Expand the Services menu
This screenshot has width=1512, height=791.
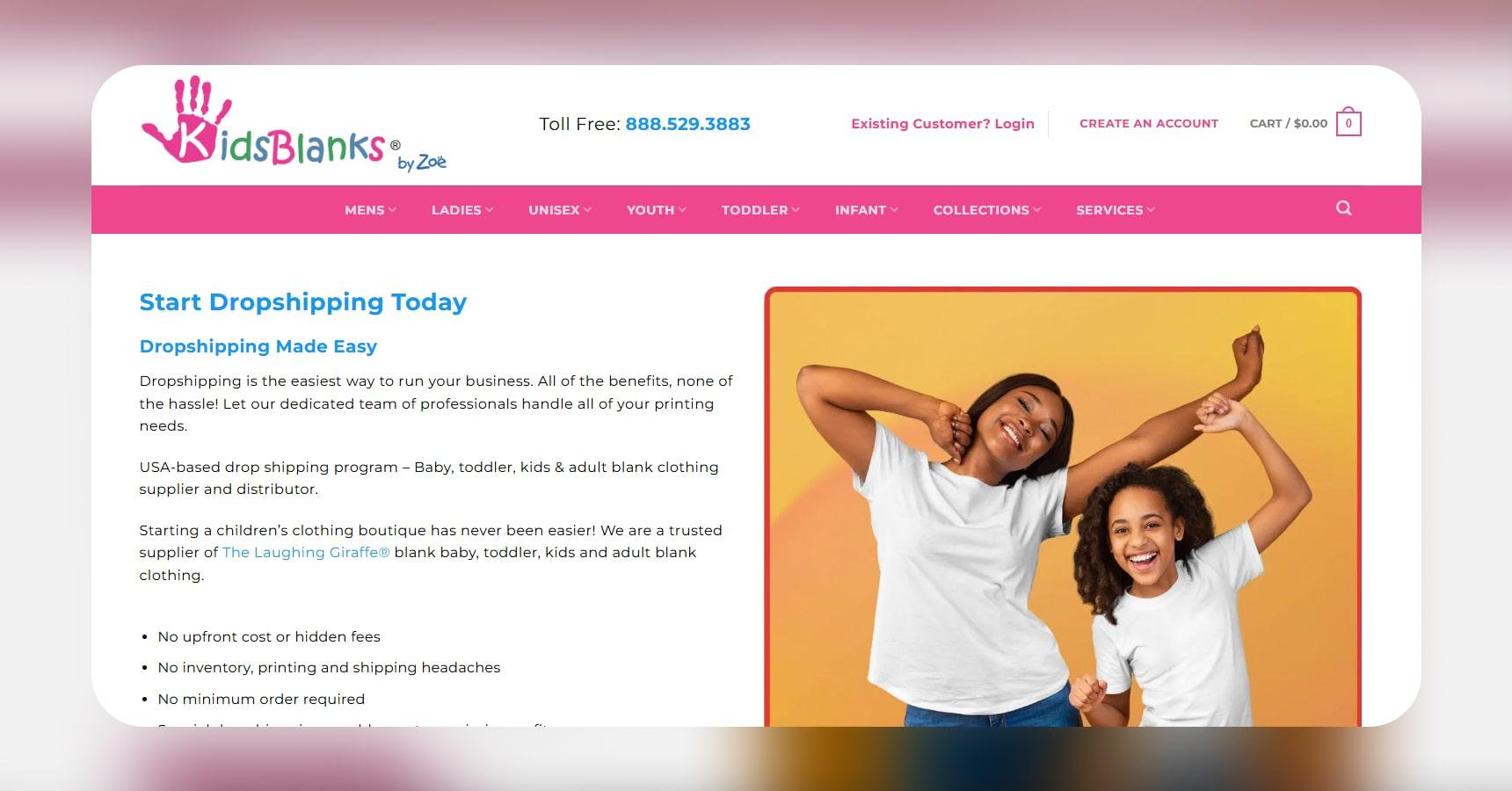tap(1115, 210)
